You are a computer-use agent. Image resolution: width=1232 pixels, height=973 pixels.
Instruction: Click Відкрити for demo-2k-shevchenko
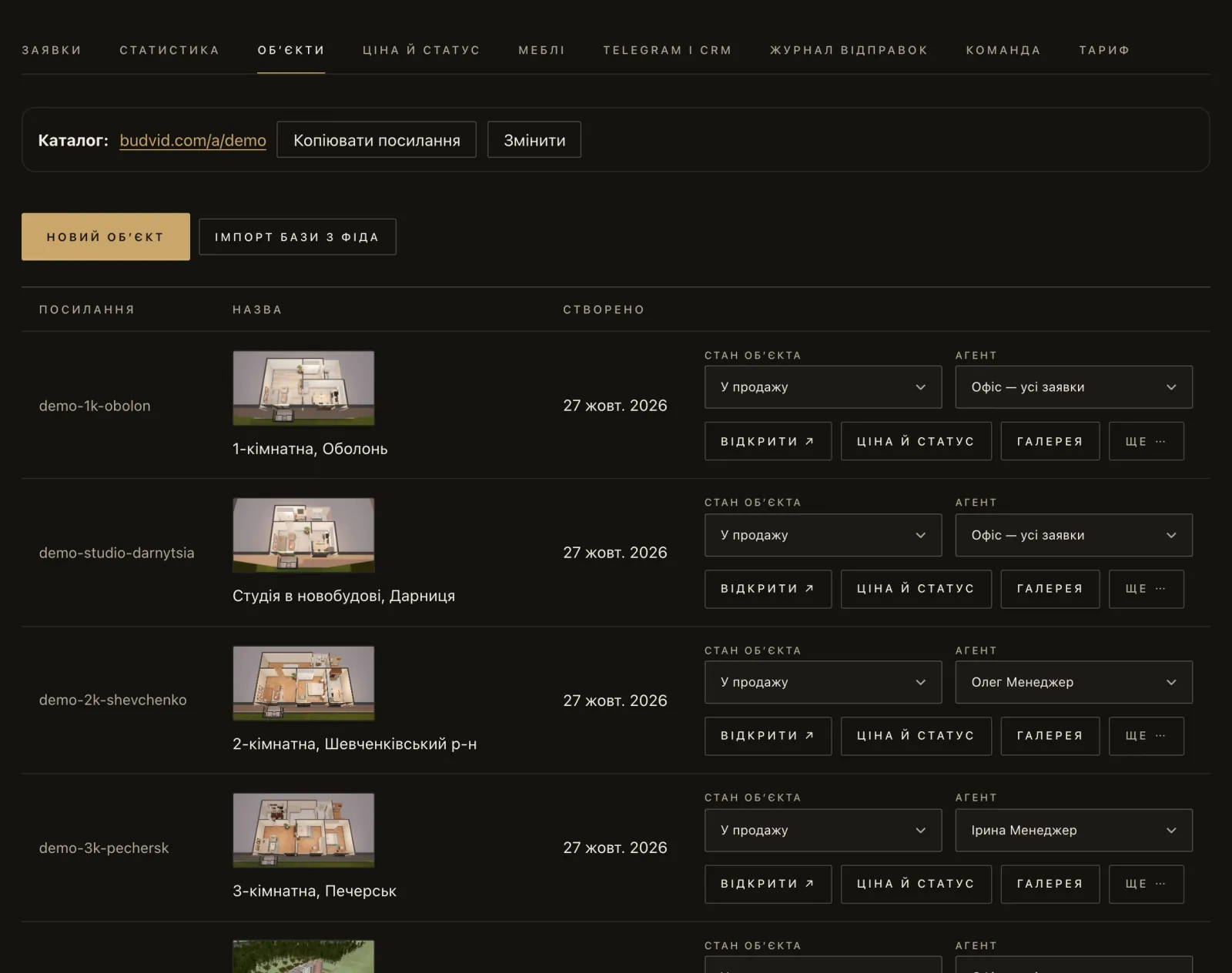[x=768, y=736]
